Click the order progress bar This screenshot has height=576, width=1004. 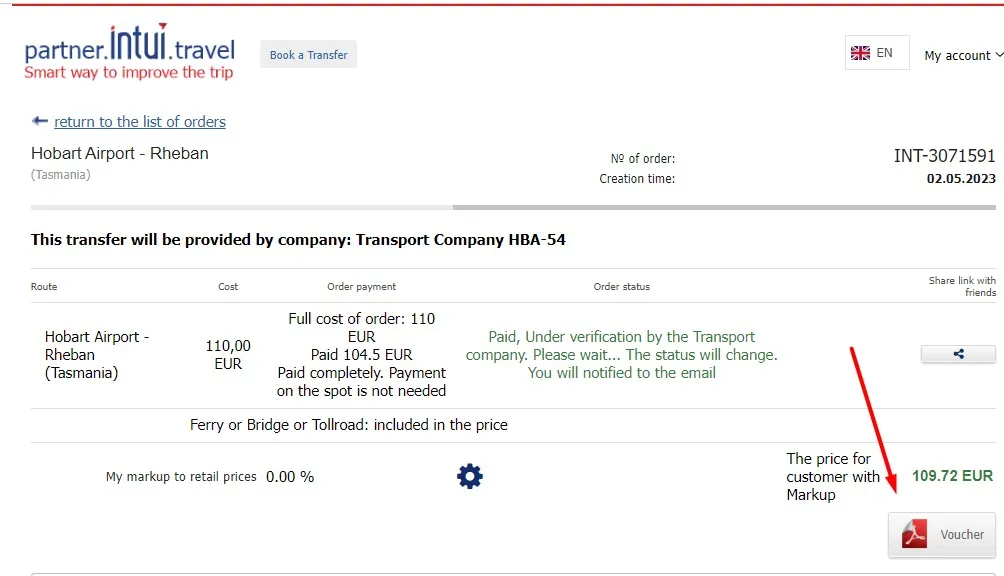click(513, 208)
